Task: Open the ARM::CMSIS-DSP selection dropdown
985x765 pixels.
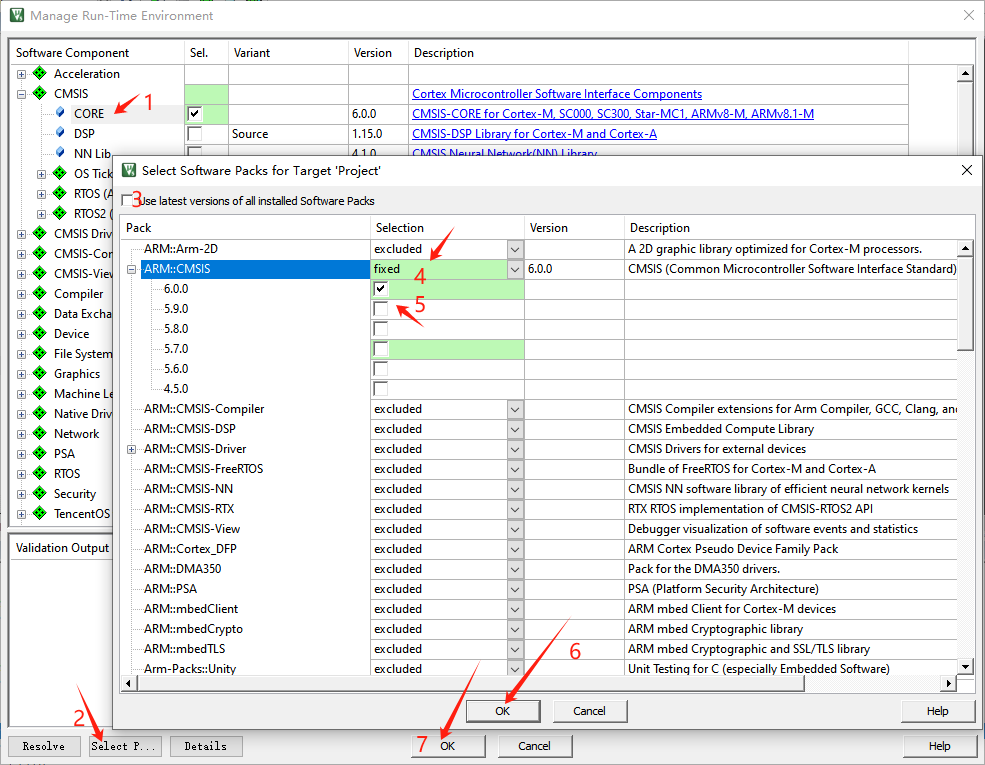Action: (515, 430)
